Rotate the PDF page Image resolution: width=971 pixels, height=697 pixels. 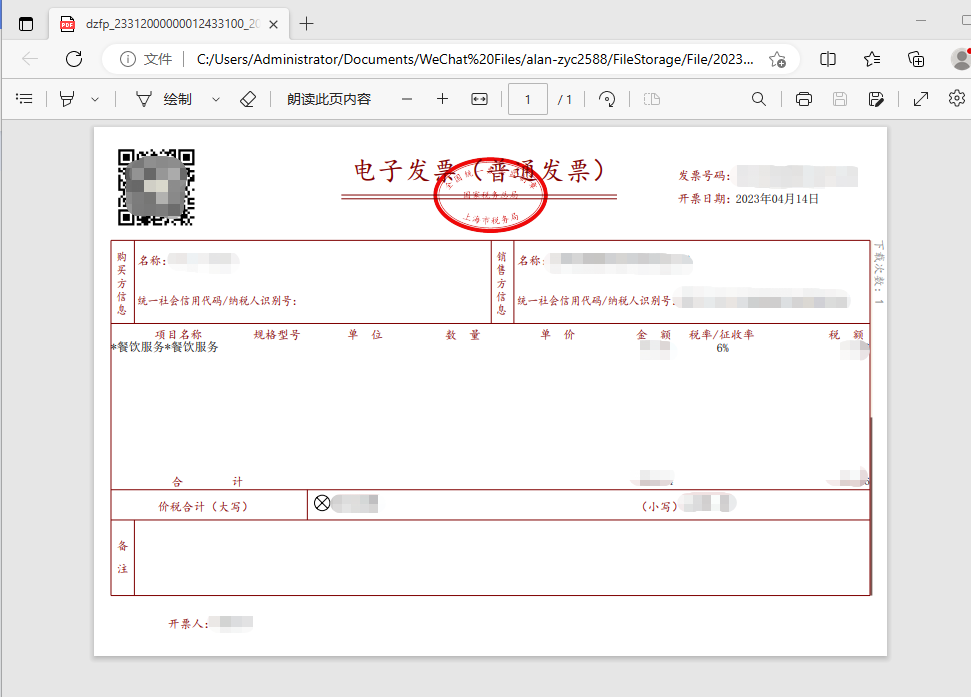[607, 99]
